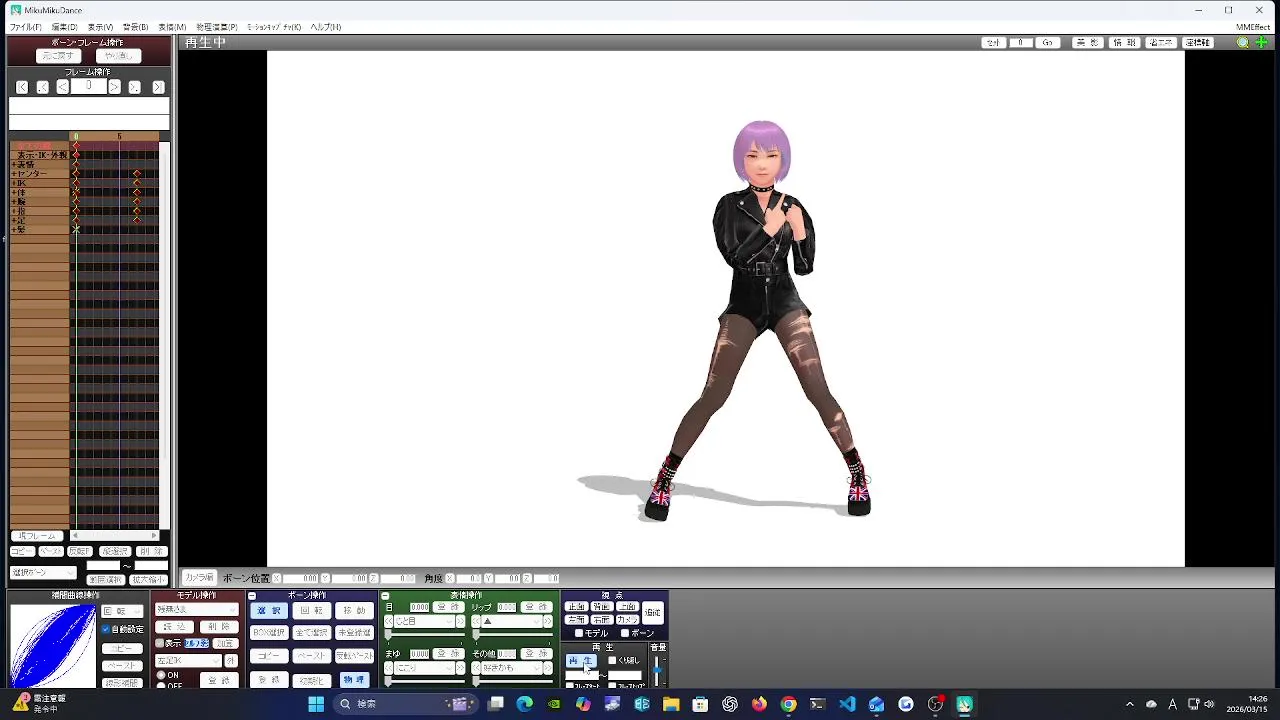The height and width of the screenshot is (720, 1280).
Task: Open the 物理演算(P) menu
Action: click(216, 27)
